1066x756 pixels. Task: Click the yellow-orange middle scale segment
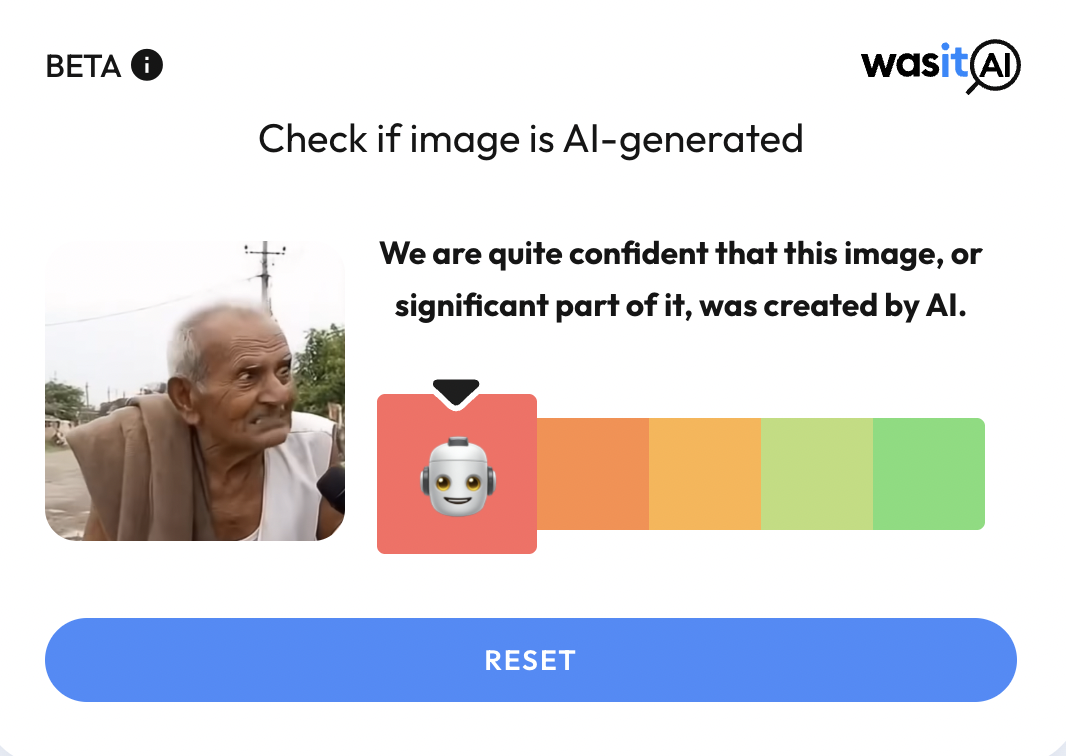click(x=705, y=474)
